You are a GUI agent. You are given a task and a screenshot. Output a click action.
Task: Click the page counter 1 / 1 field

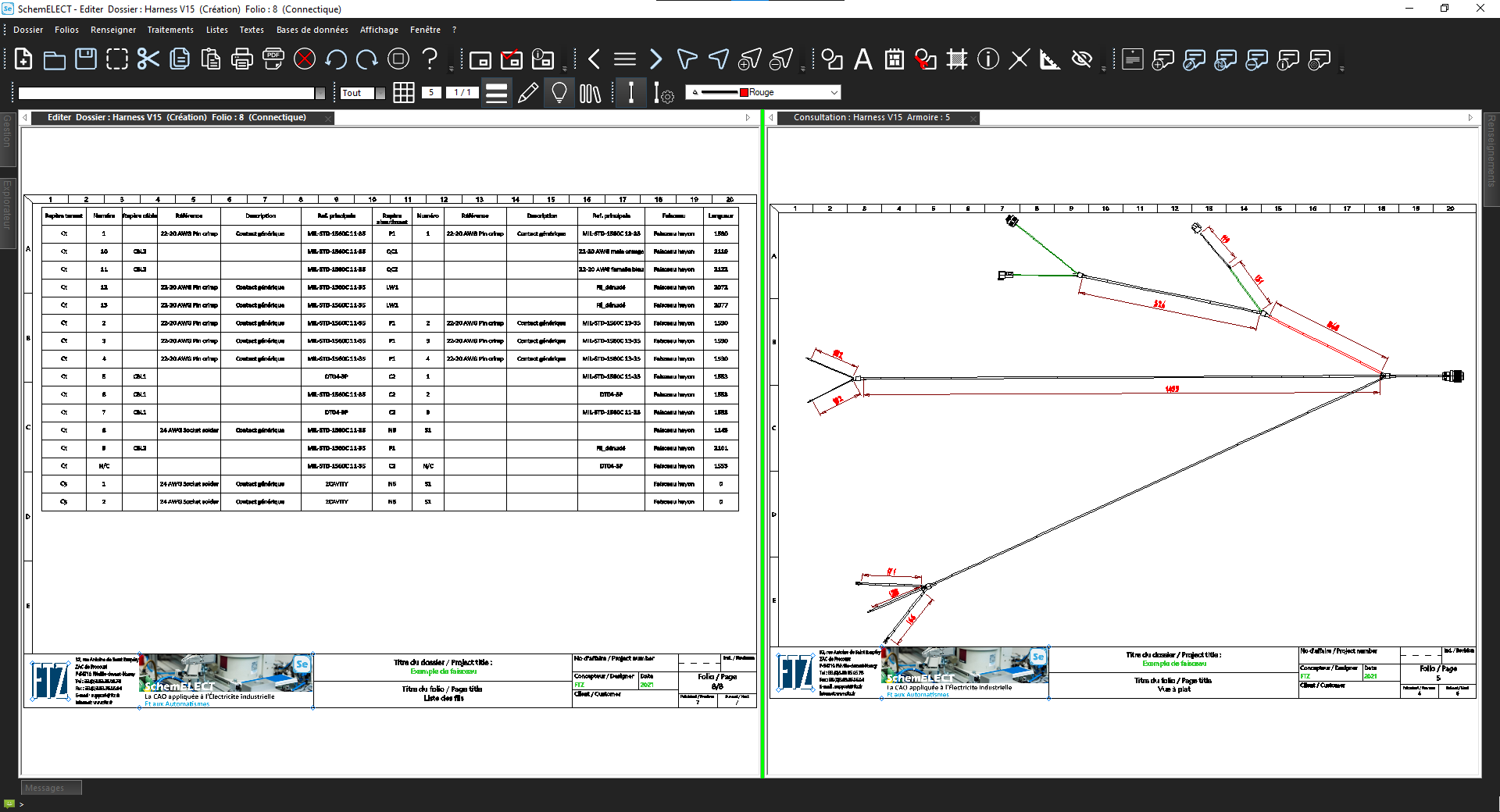pos(462,92)
